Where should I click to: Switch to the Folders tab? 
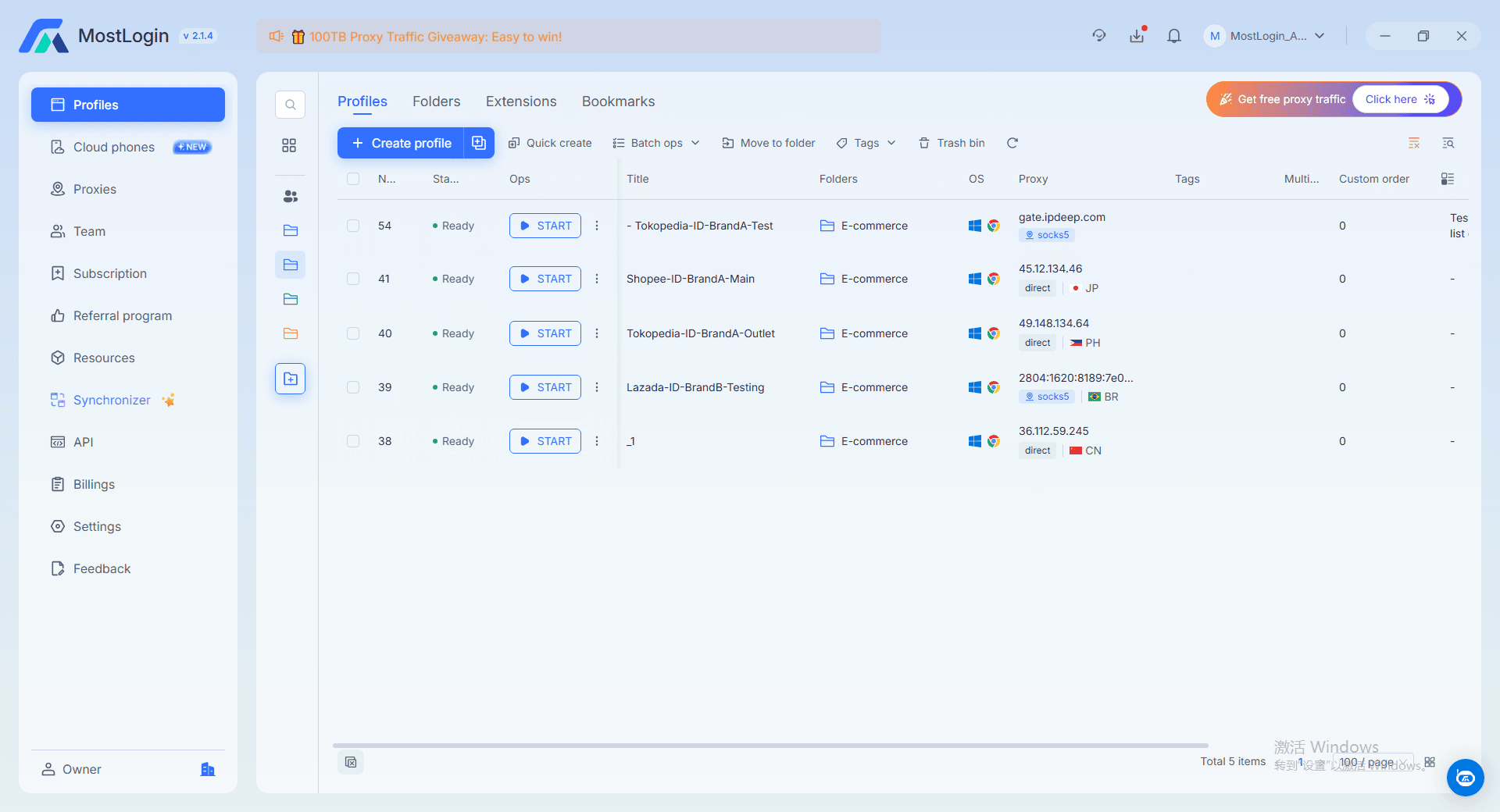point(437,101)
